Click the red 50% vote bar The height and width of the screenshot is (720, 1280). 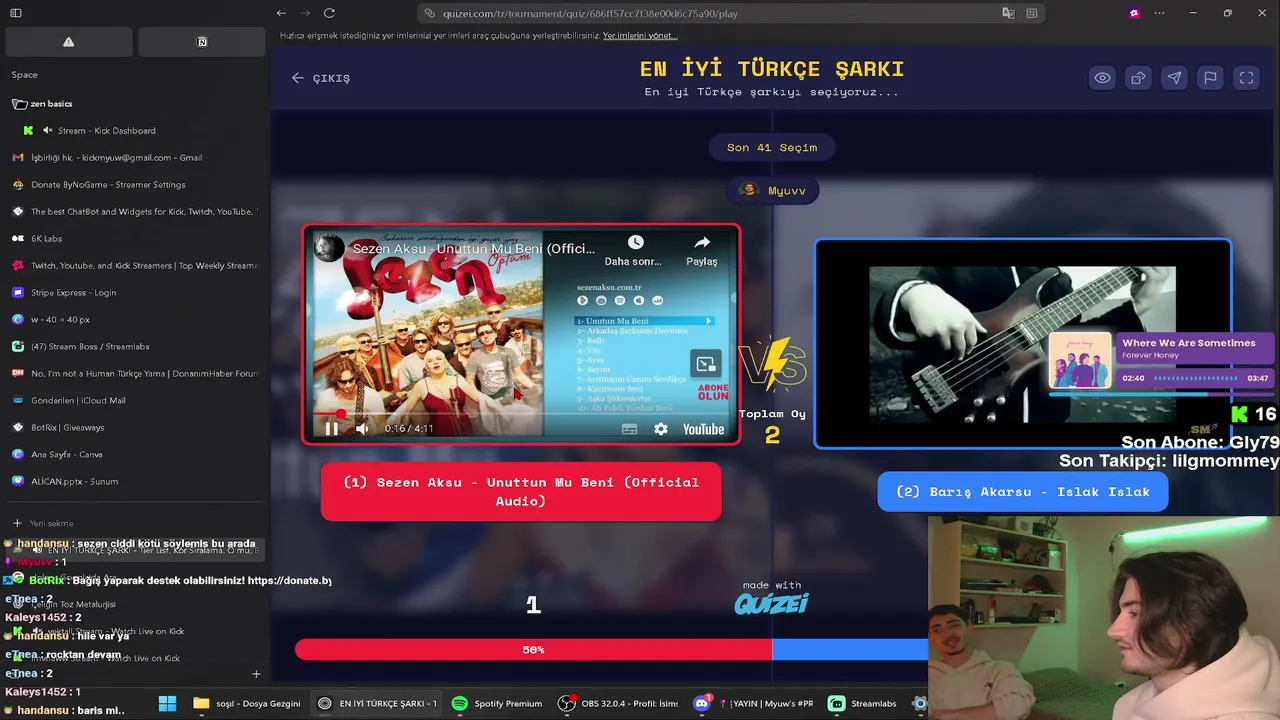click(533, 650)
